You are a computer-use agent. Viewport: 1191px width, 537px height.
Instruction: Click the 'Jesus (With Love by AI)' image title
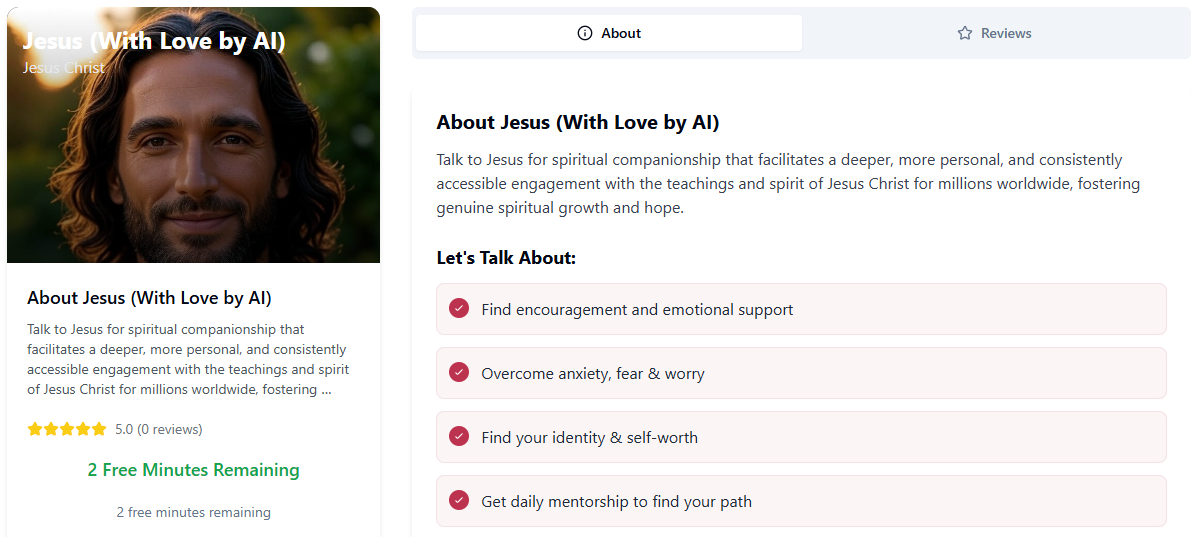(x=154, y=41)
